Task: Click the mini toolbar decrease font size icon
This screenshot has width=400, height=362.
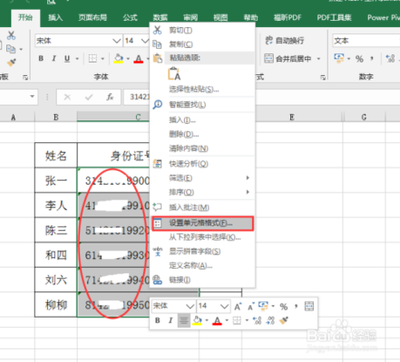Action: coord(251,306)
